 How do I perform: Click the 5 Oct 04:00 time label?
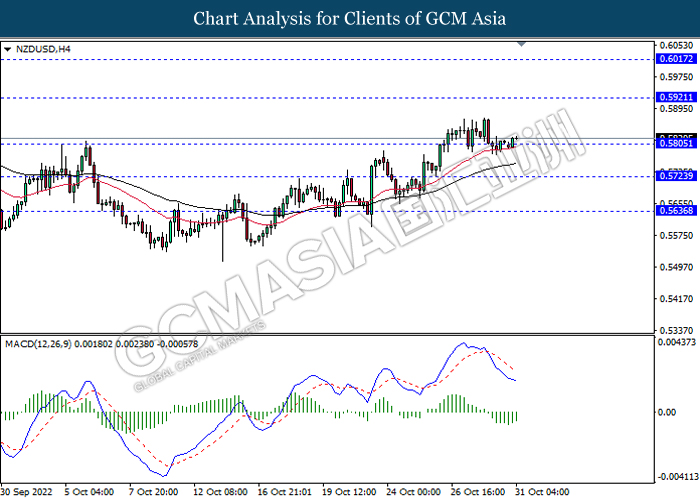click(89, 492)
